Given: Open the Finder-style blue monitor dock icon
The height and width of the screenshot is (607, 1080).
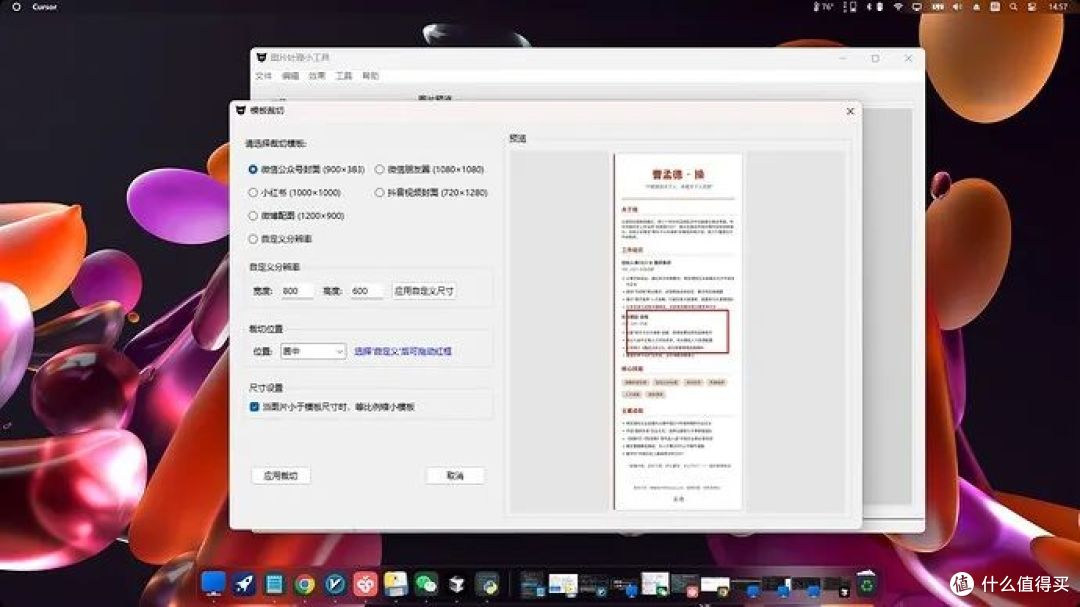Looking at the screenshot, I should pos(213,584).
